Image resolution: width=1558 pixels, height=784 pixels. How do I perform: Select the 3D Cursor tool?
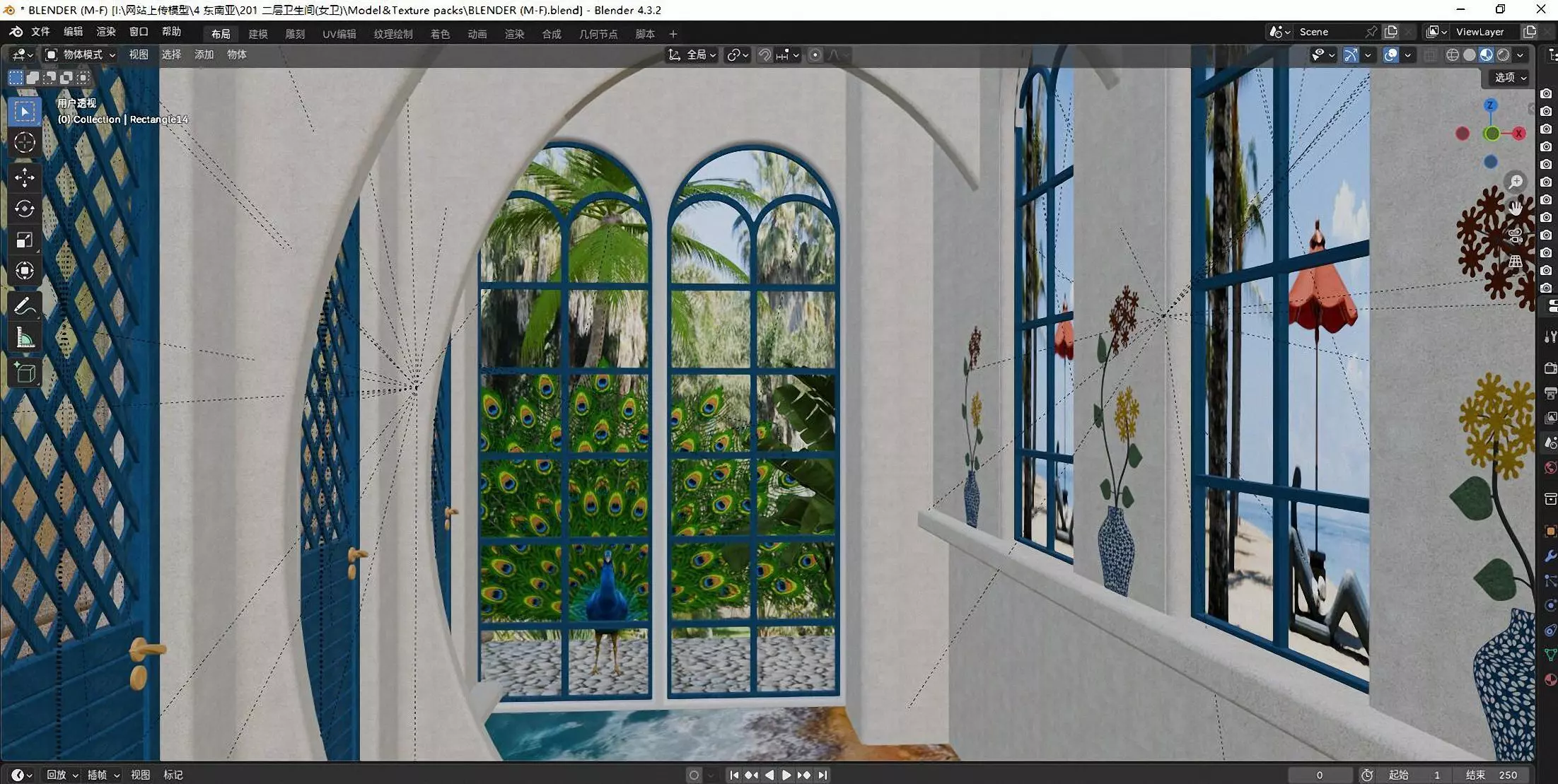(x=24, y=143)
